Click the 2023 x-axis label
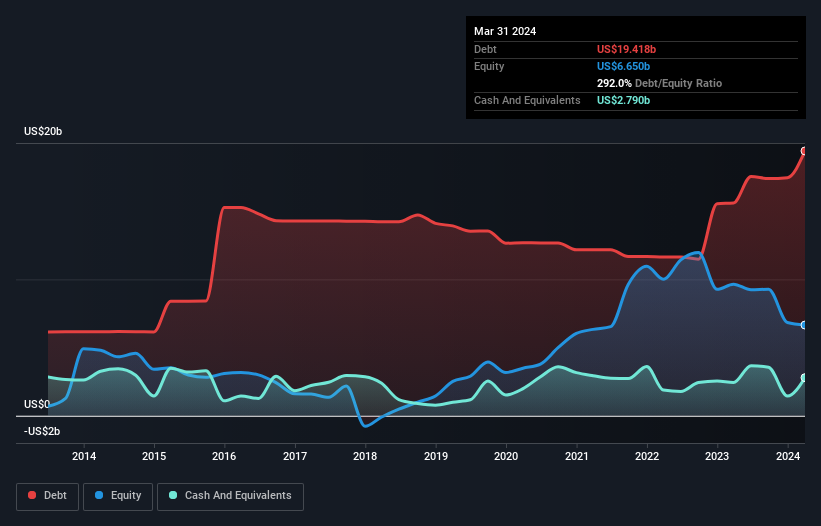821x526 pixels. 717,456
